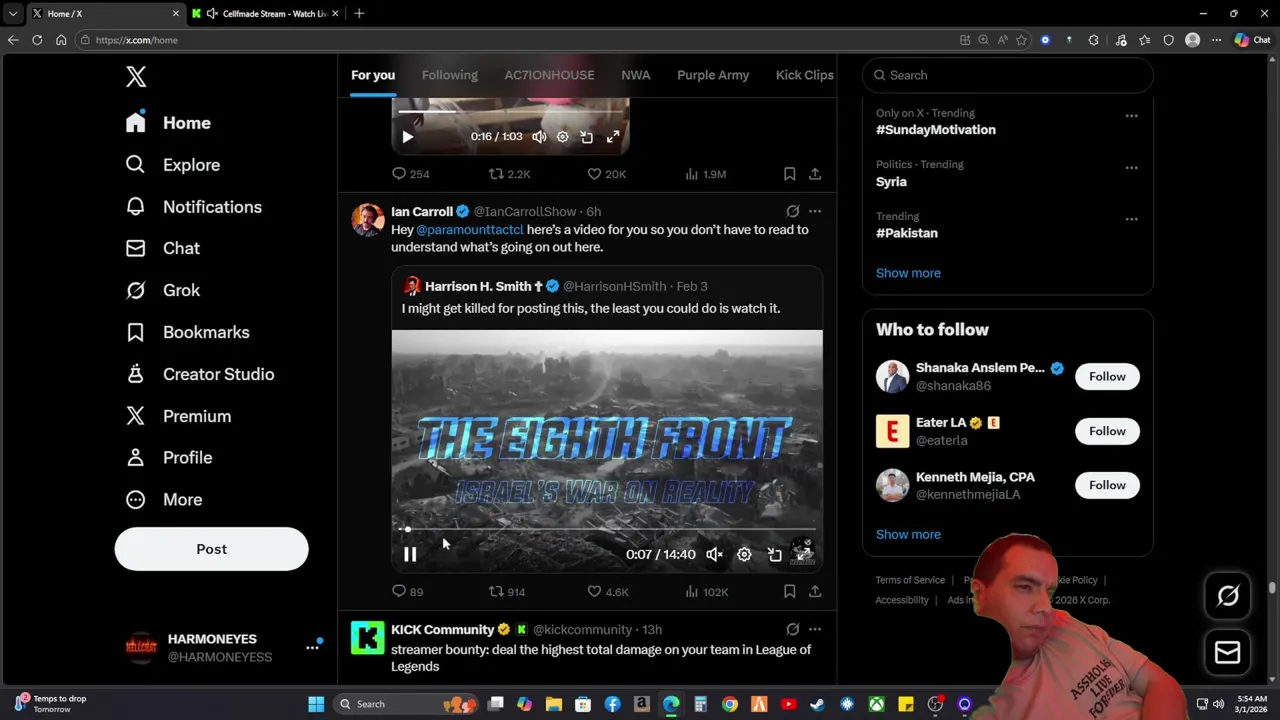1280x720 pixels.
Task: Open more options on KICK Community post
Action: (x=815, y=629)
